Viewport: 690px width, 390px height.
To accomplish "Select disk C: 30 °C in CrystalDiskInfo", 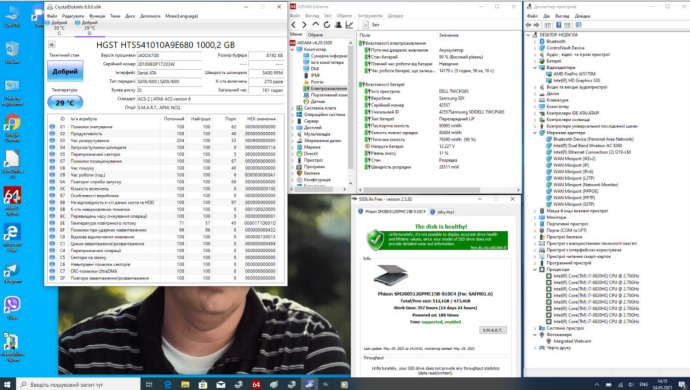I will (59, 27).
